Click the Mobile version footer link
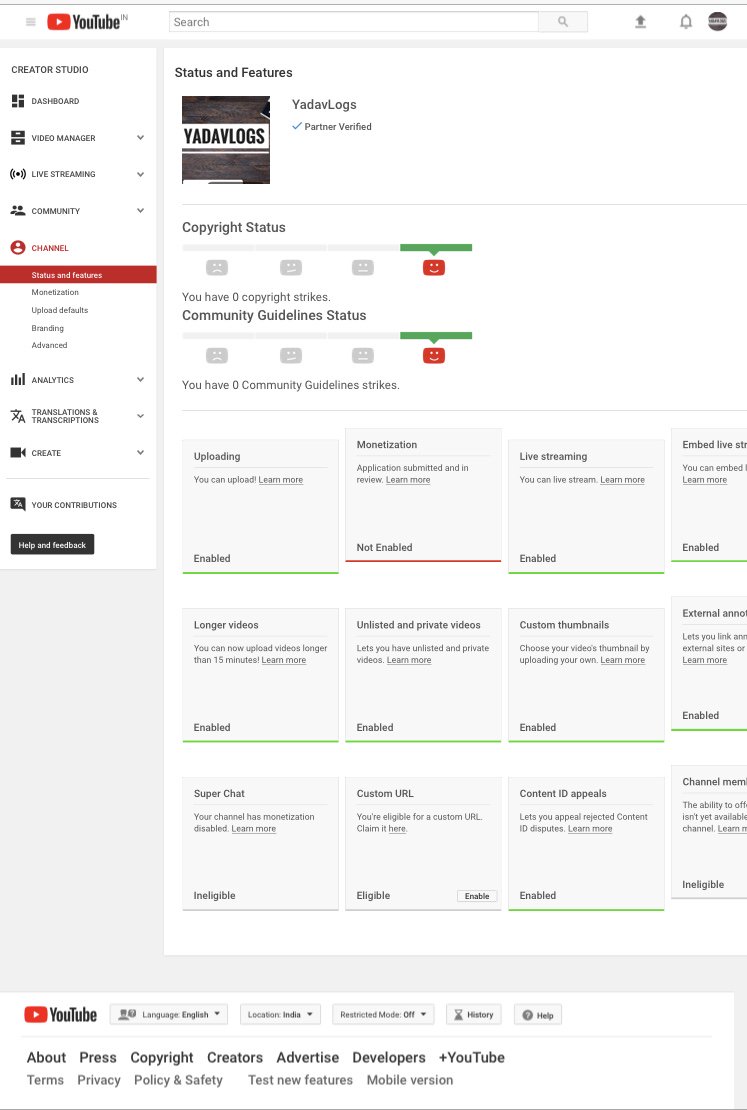The image size is (747, 1110). 410,1080
